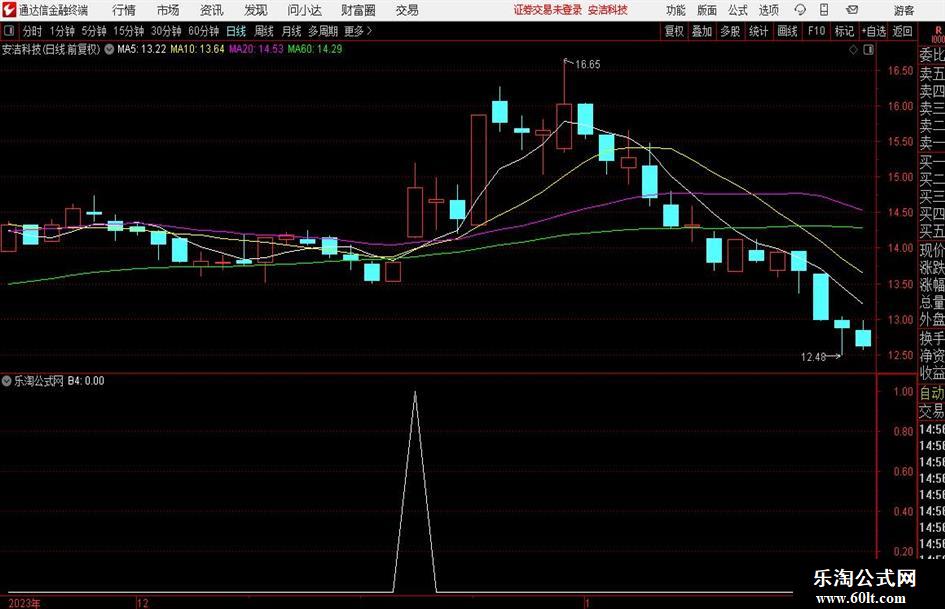This screenshot has width=945, height=609.
Task: Click the 标记 mark button
Action: (844, 31)
